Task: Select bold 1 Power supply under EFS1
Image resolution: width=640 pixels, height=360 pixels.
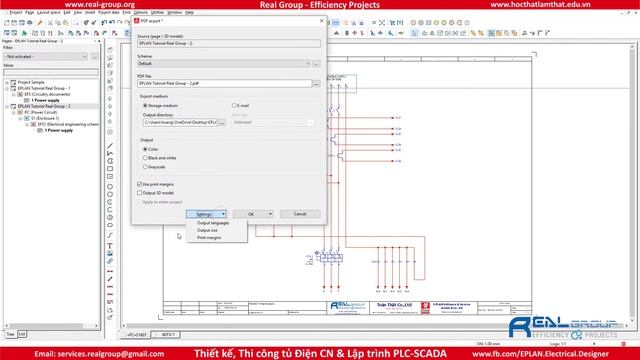Action: click(58, 131)
